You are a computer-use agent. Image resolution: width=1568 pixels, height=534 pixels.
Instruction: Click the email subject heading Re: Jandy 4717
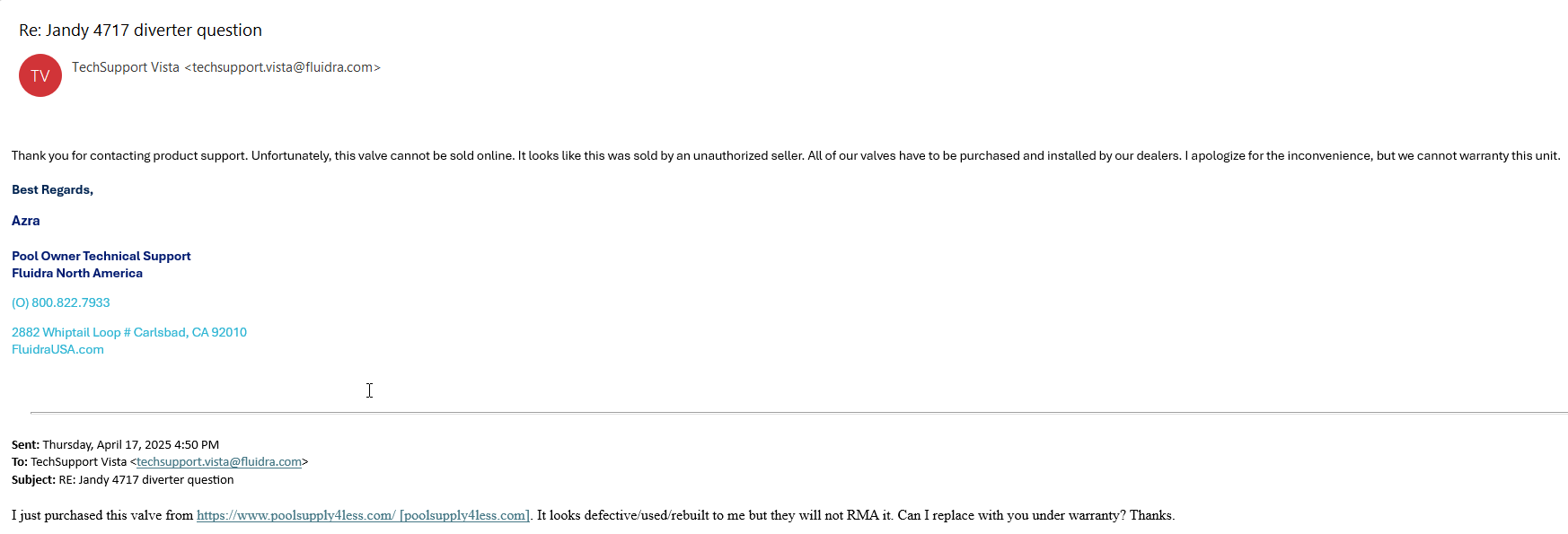[x=140, y=31]
